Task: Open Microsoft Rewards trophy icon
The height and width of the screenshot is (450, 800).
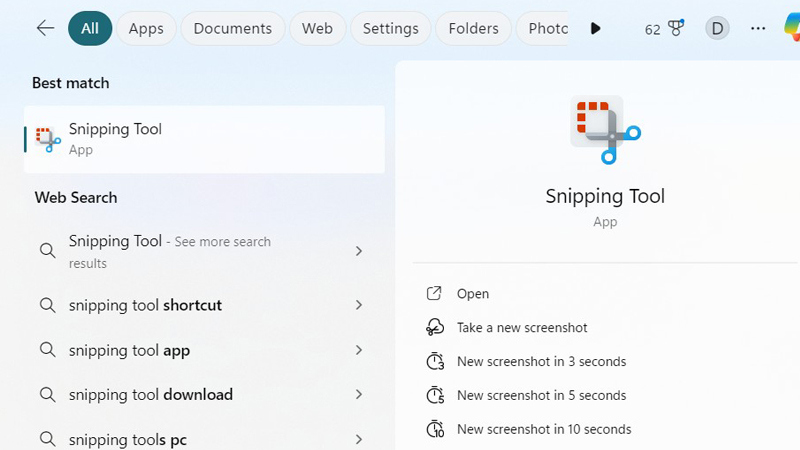Action: [677, 28]
